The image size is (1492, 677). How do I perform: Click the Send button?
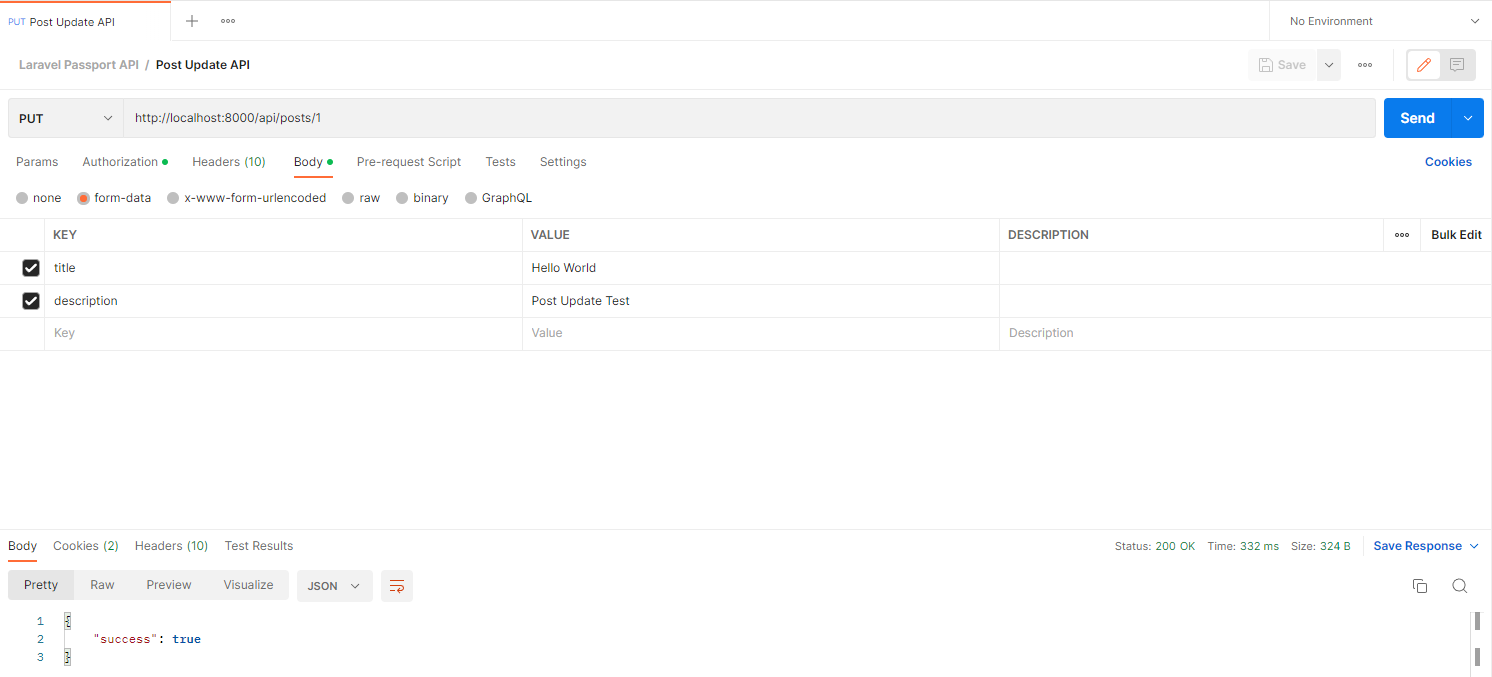point(1417,117)
